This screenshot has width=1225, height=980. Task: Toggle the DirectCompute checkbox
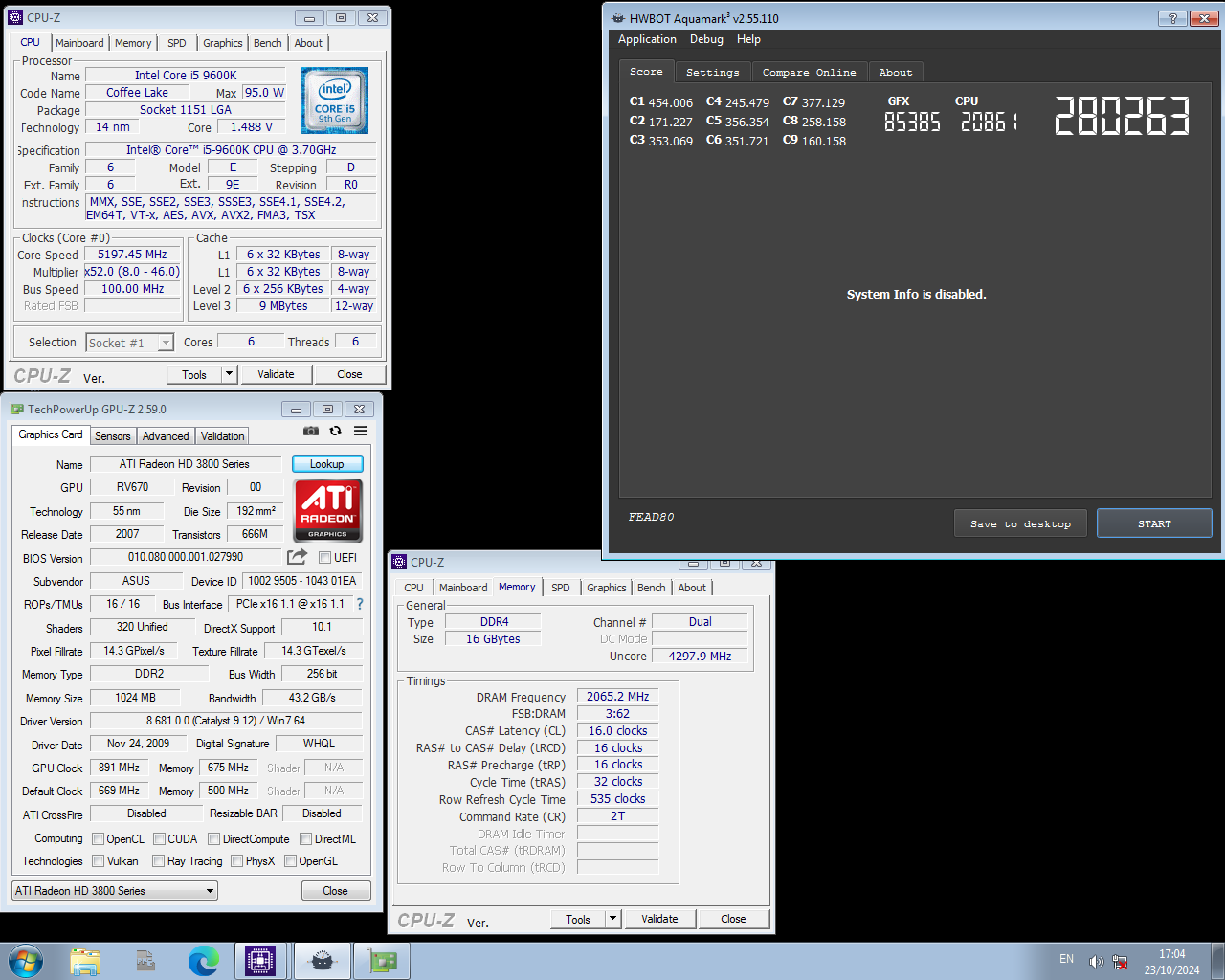pyautogui.click(x=214, y=839)
